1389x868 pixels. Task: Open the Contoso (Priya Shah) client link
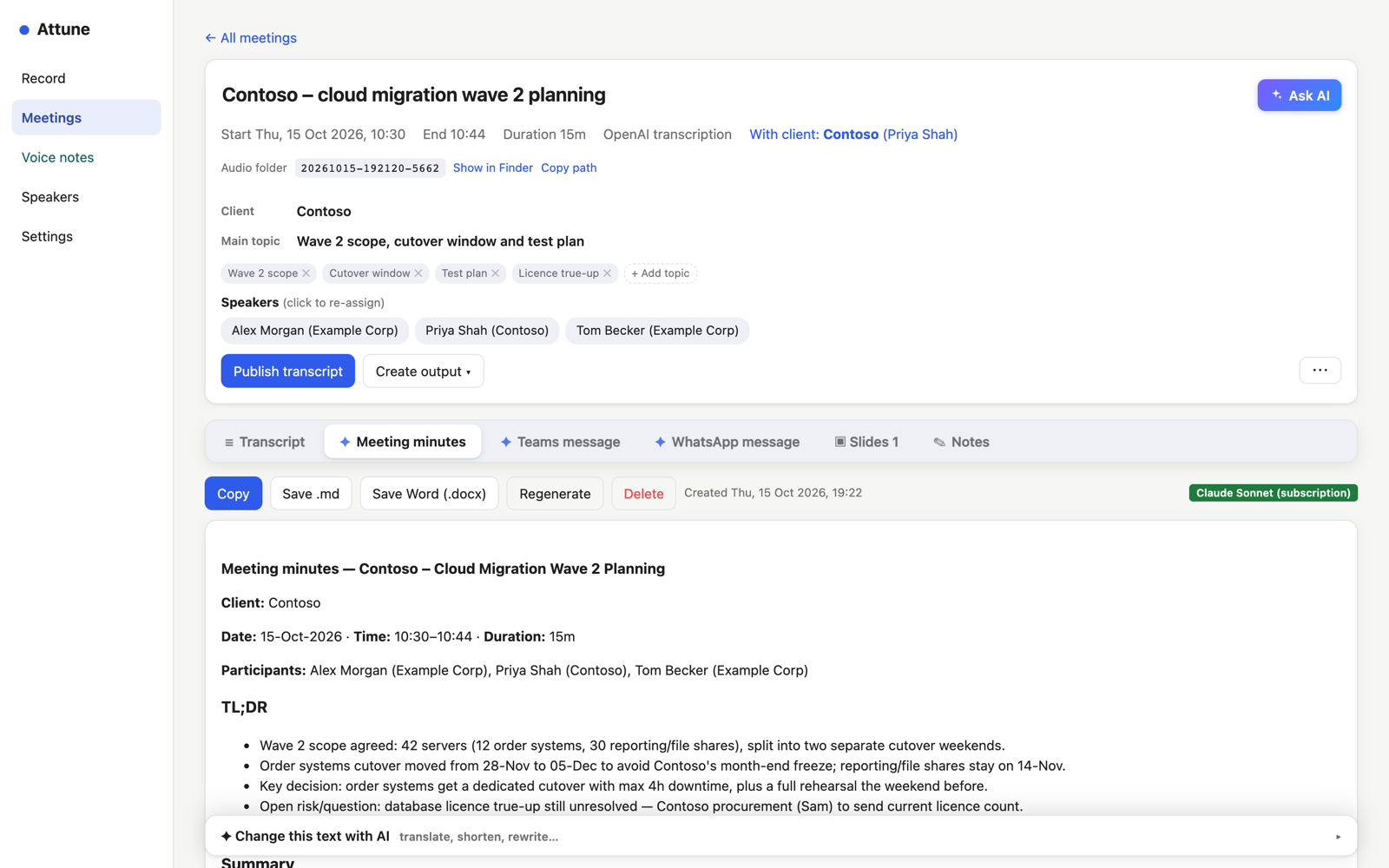(x=853, y=135)
